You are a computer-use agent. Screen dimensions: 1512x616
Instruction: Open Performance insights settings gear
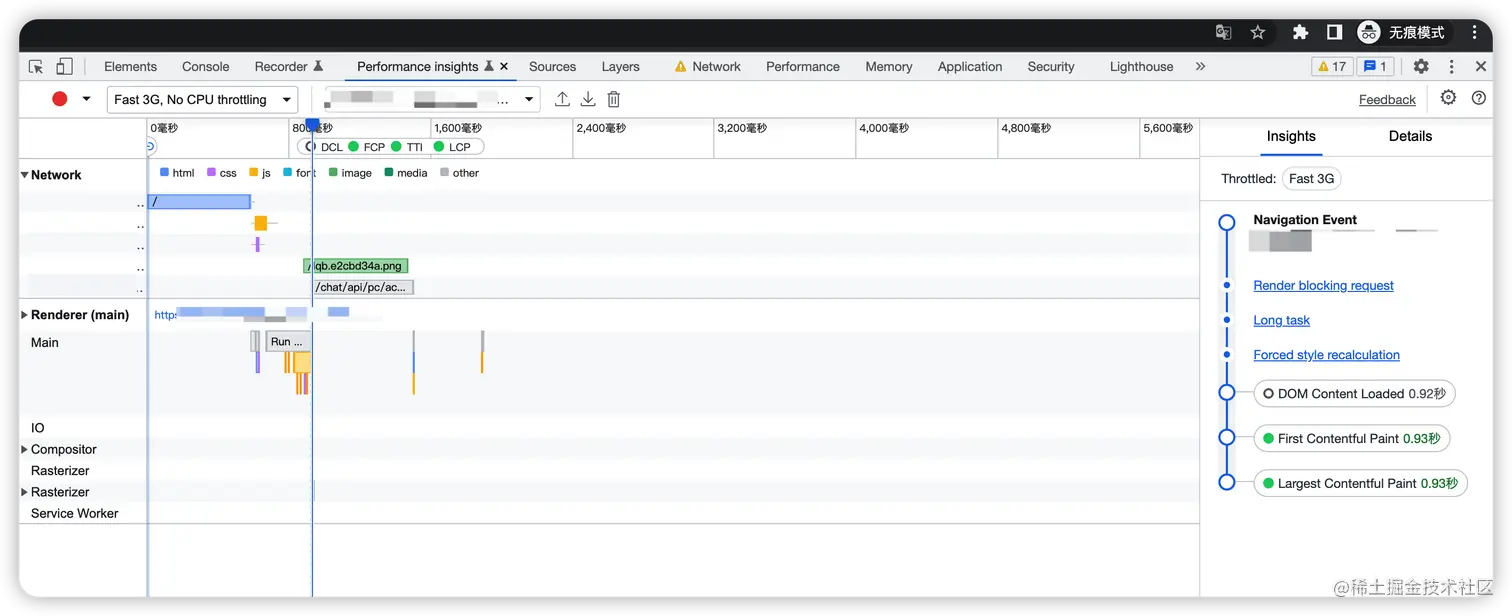(x=1448, y=98)
